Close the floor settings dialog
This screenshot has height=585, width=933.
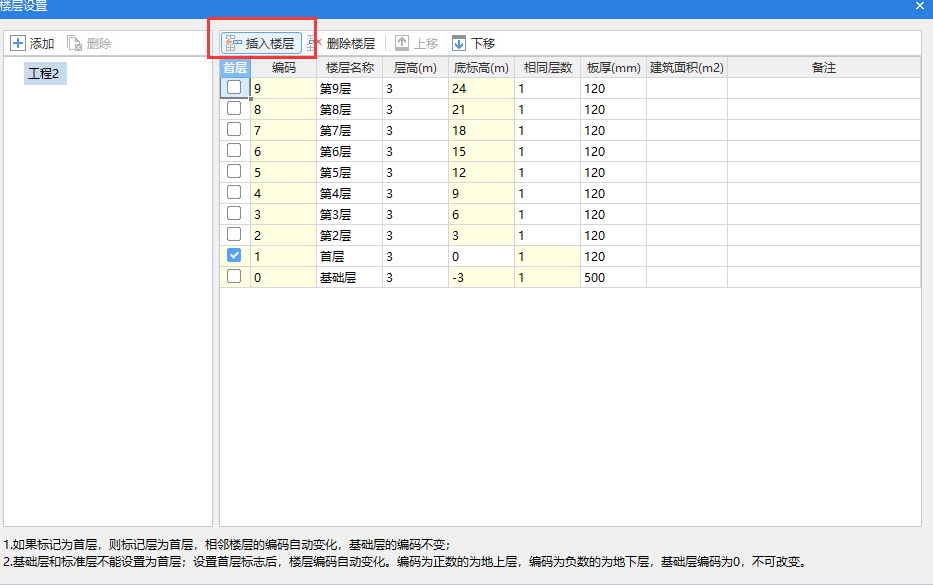[919, 7]
